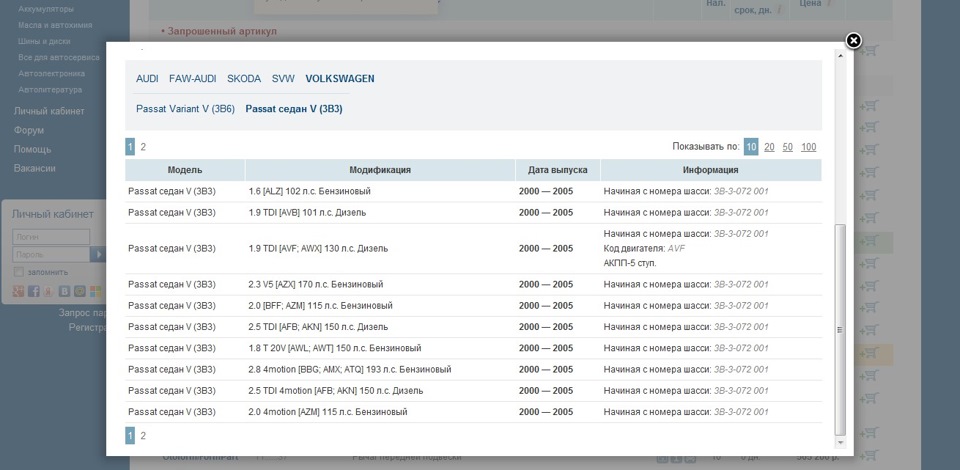960x470 pixels.
Task: Click the 'Модель' column header
Action: pos(185,170)
